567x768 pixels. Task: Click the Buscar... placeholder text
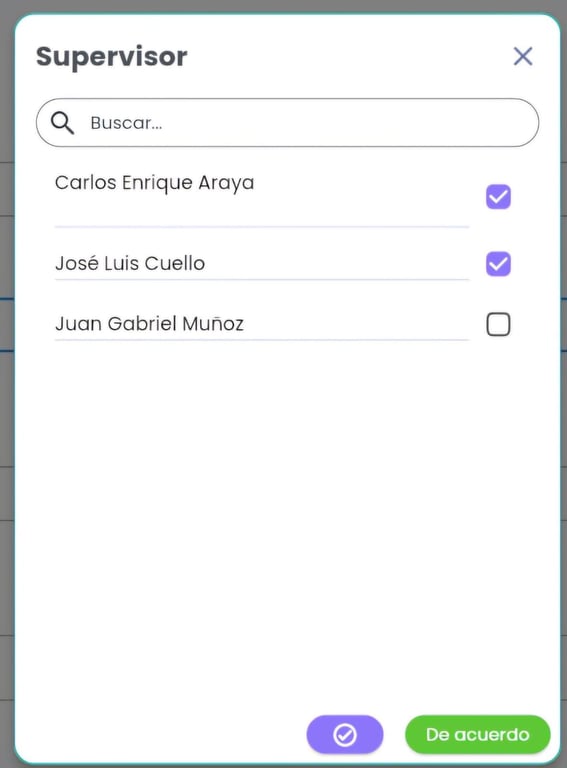click(126, 123)
